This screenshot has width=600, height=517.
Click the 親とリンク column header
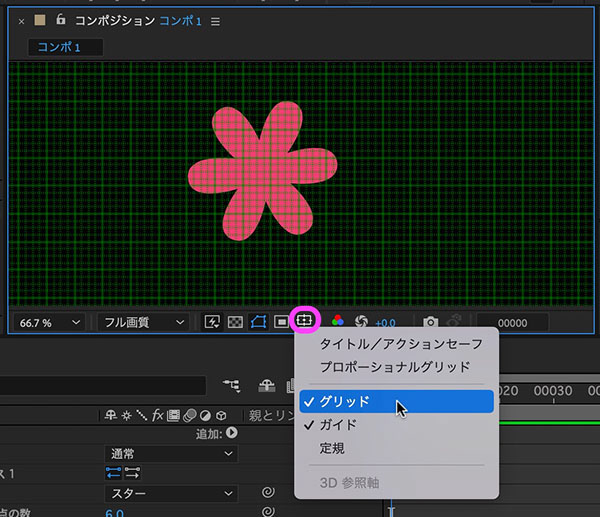pos(271,416)
